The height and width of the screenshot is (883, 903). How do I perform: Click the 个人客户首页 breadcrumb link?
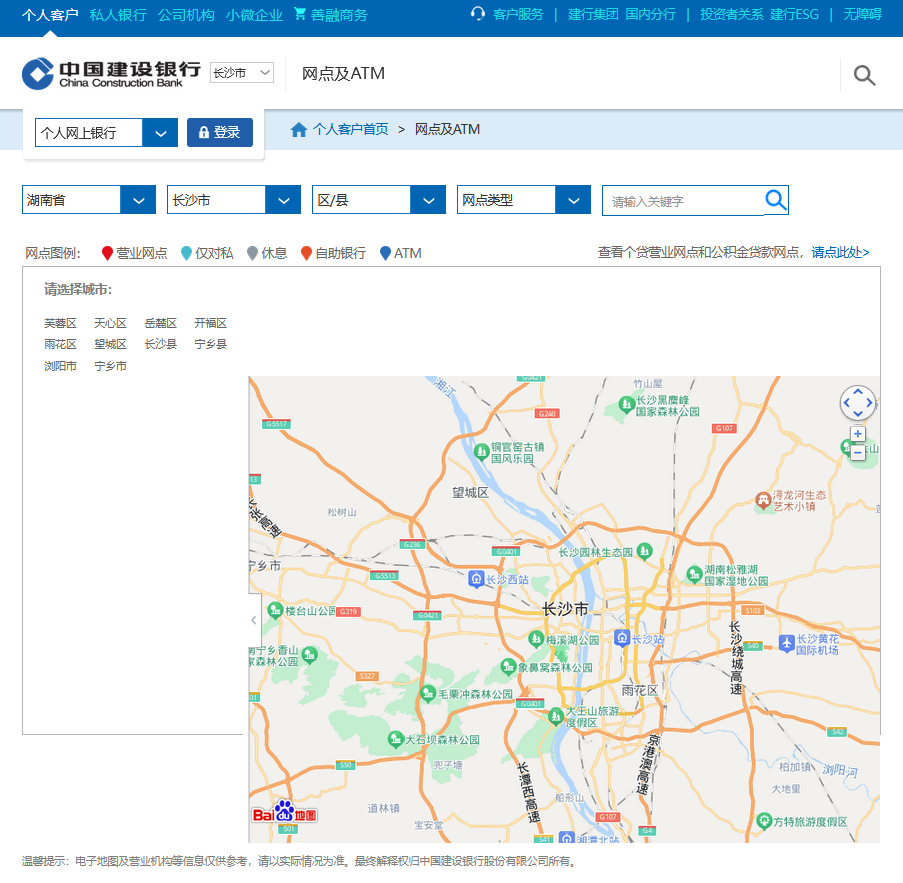coord(351,129)
